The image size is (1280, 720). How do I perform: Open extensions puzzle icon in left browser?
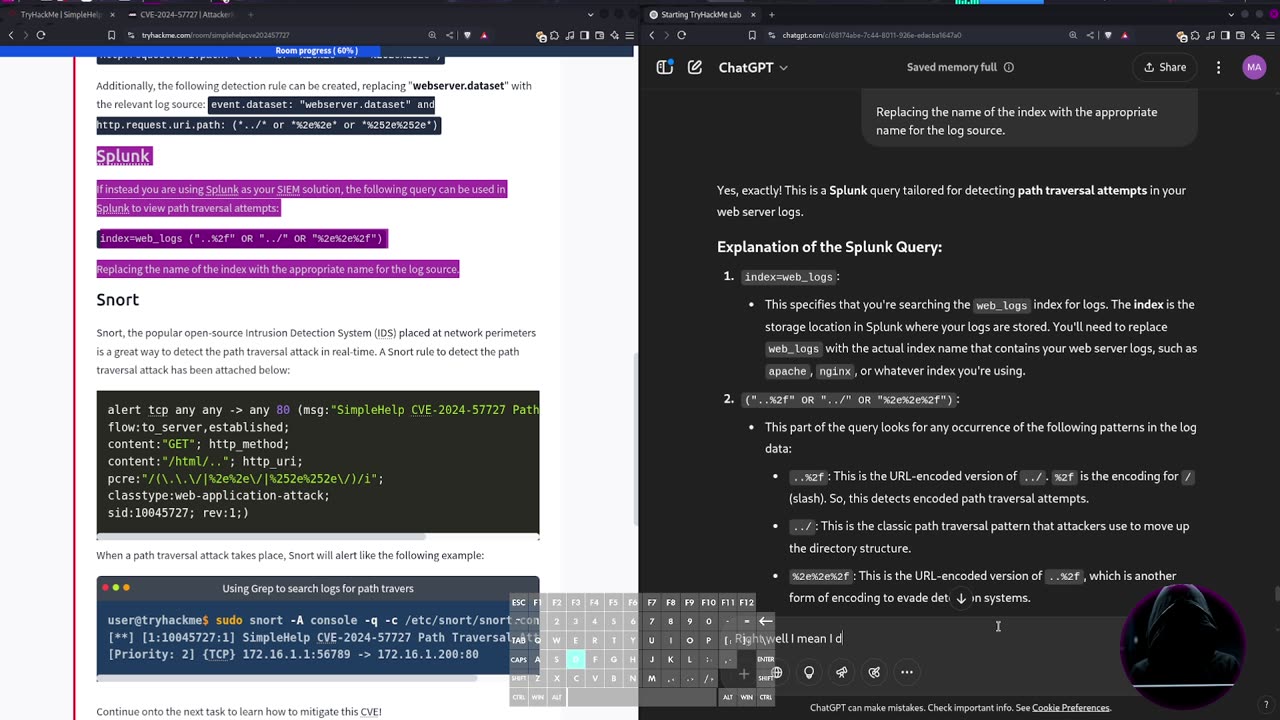click(556, 36)
